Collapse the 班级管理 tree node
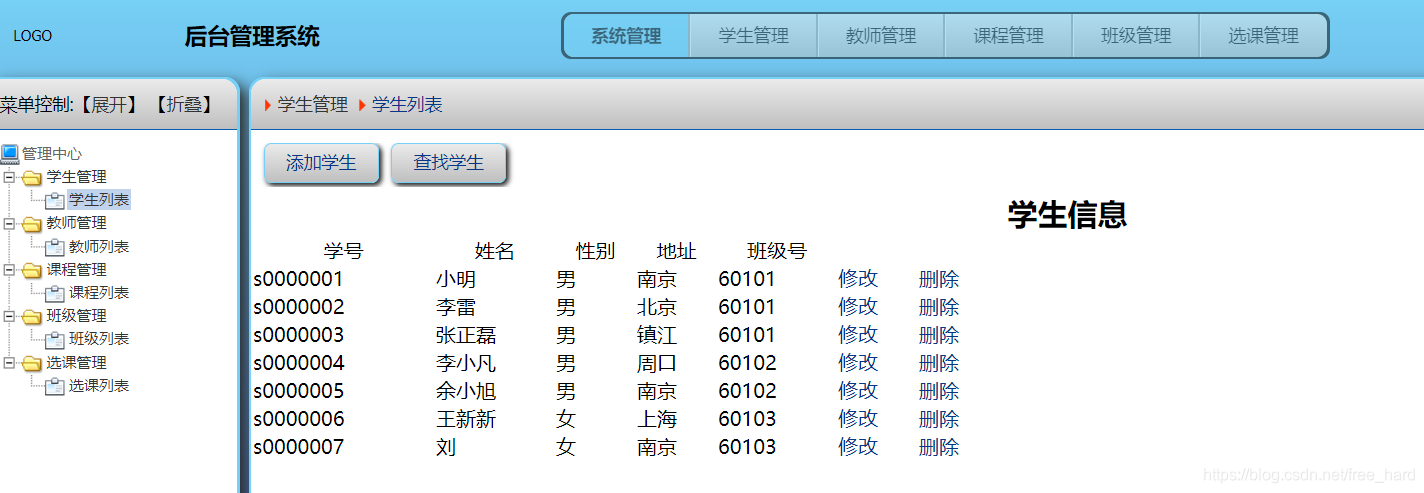Image resolution: width=1424 pixels, height=493 pixels. coord(9,316)
